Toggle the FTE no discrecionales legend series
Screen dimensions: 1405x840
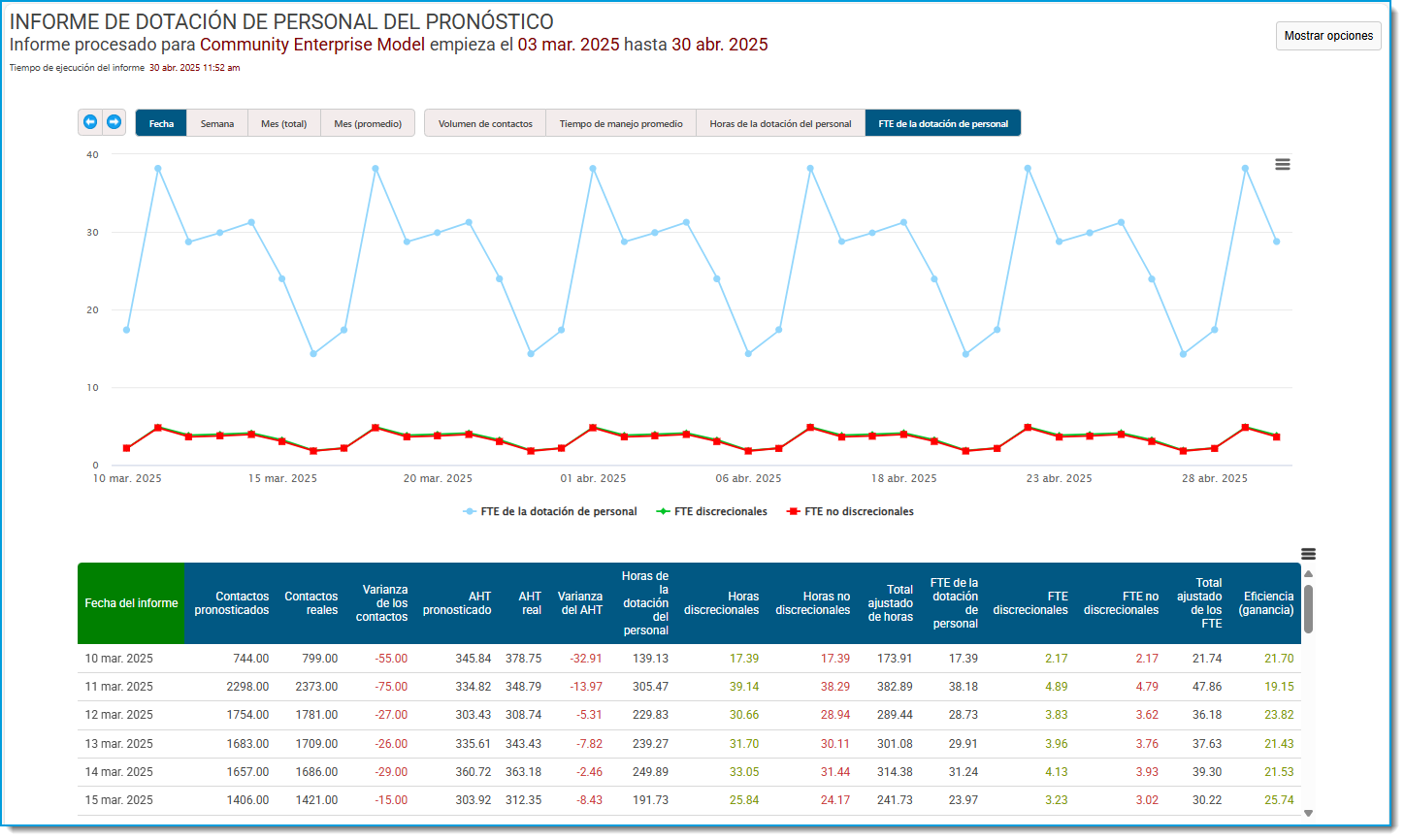point(850,511)
